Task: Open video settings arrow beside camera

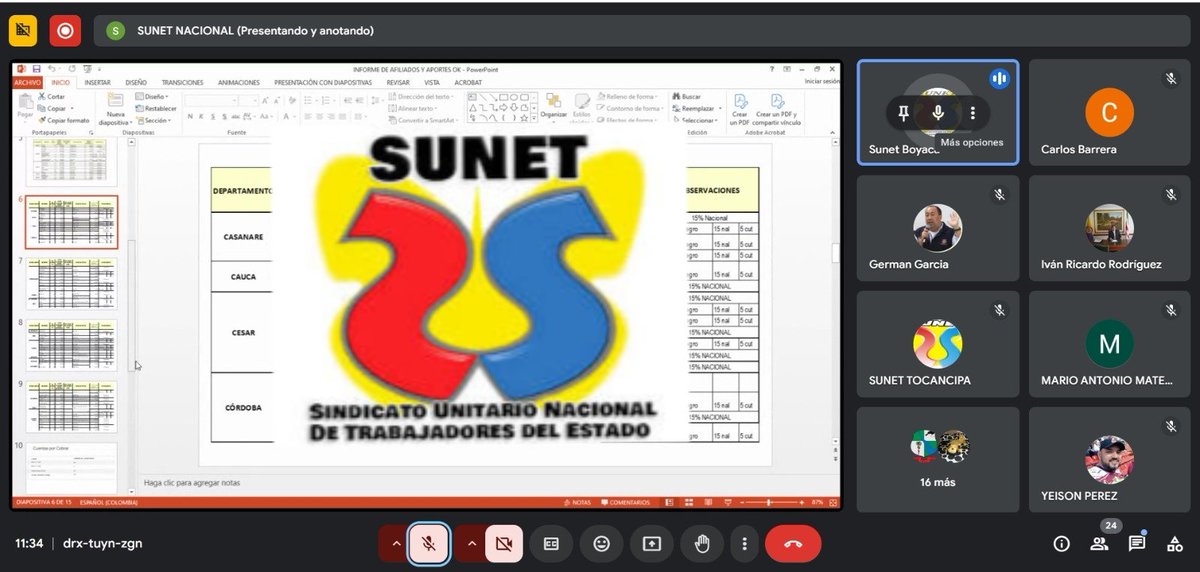Action: pos(471,544)
